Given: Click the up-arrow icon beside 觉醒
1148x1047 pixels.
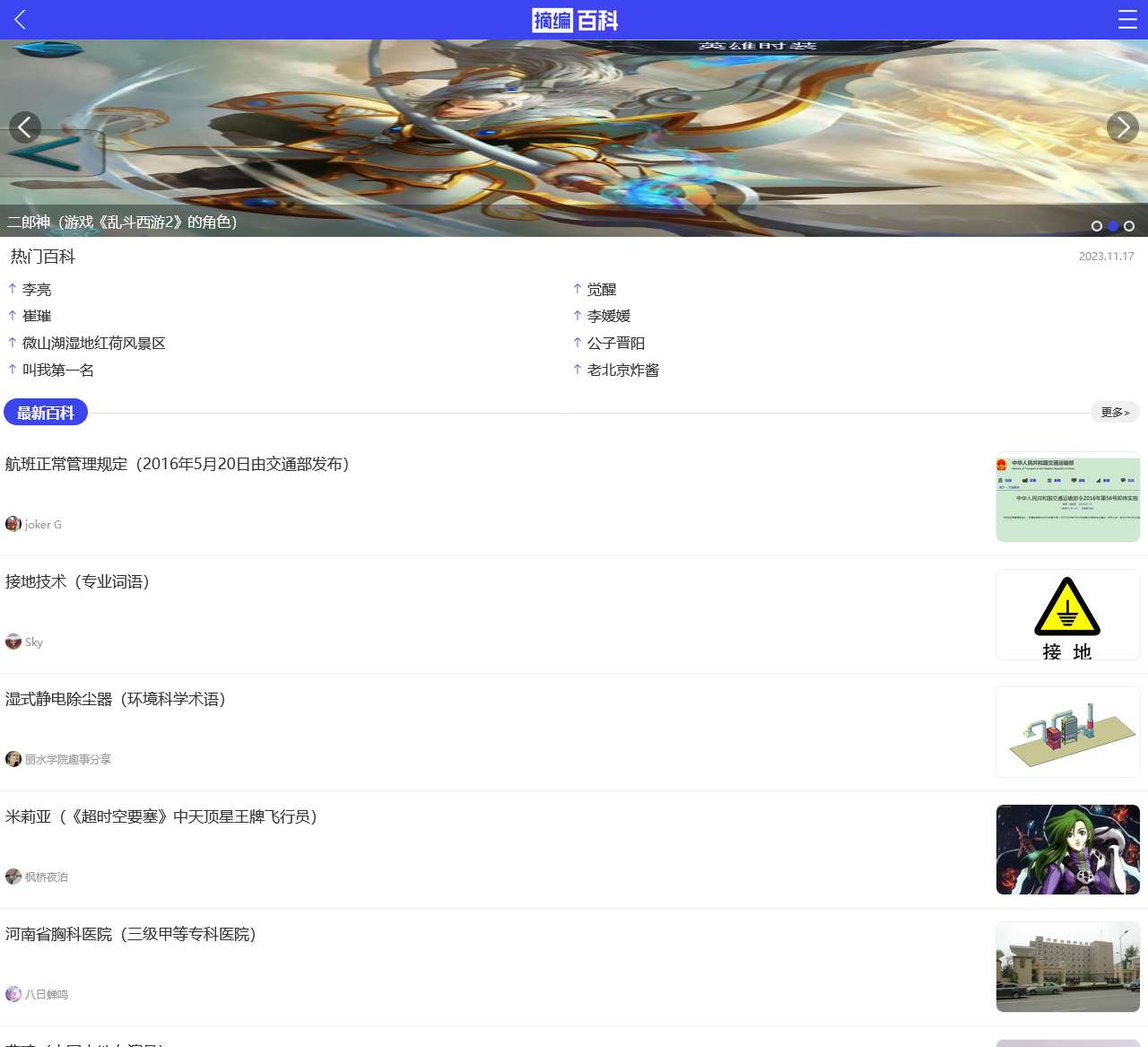Looking at the screenshot, I should click(x=578, y=289).
